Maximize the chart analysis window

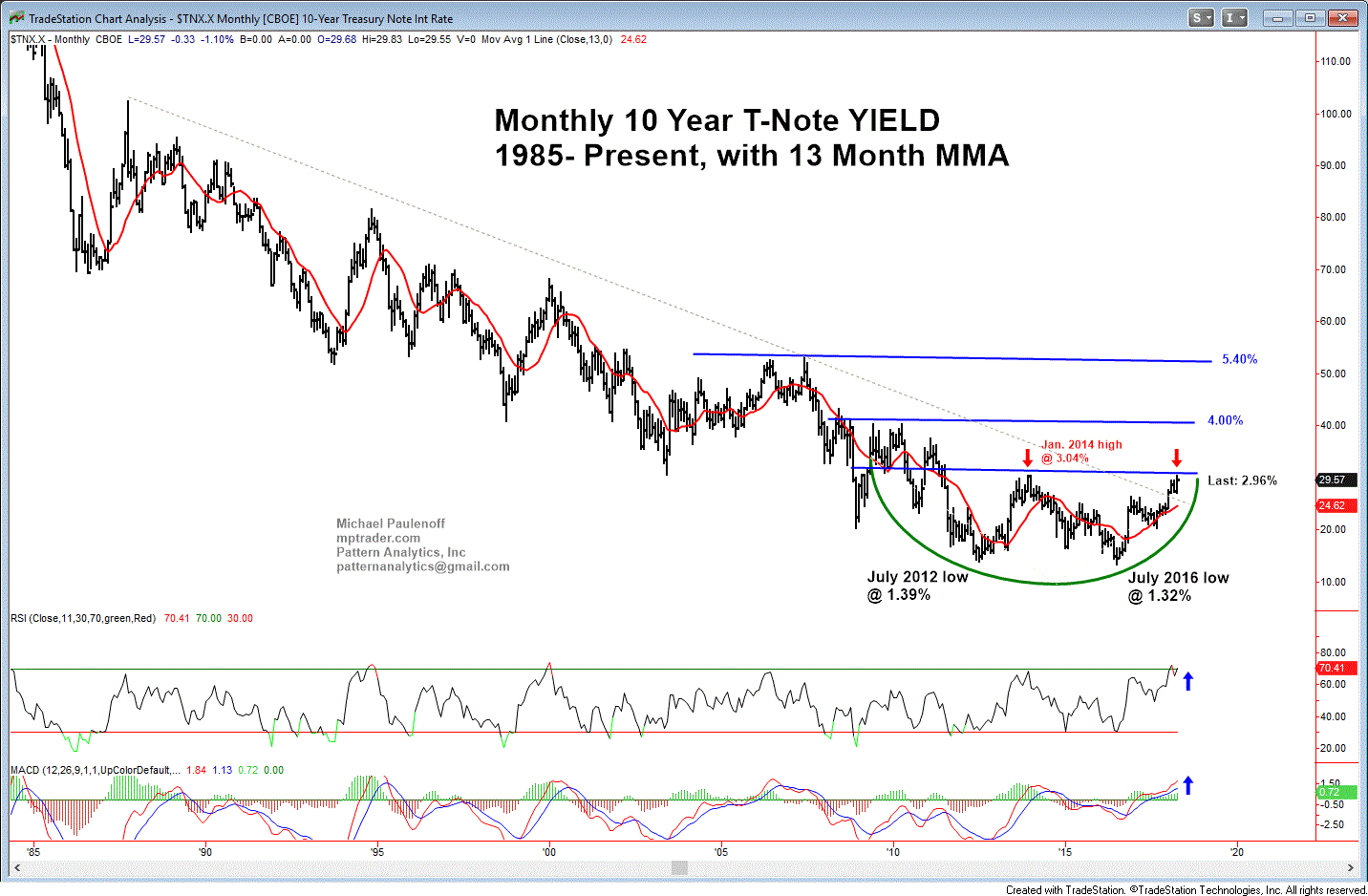click(1311, 17)
